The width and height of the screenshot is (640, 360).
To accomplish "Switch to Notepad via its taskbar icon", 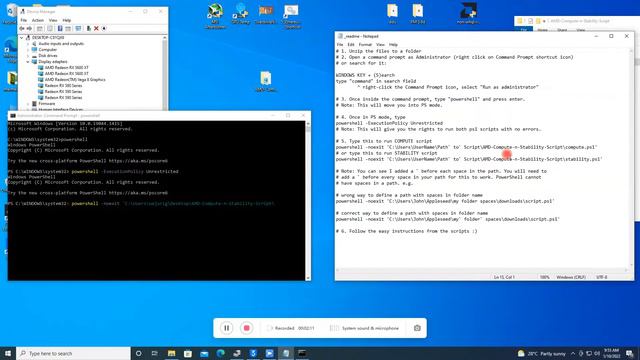I will click(286, 353).
